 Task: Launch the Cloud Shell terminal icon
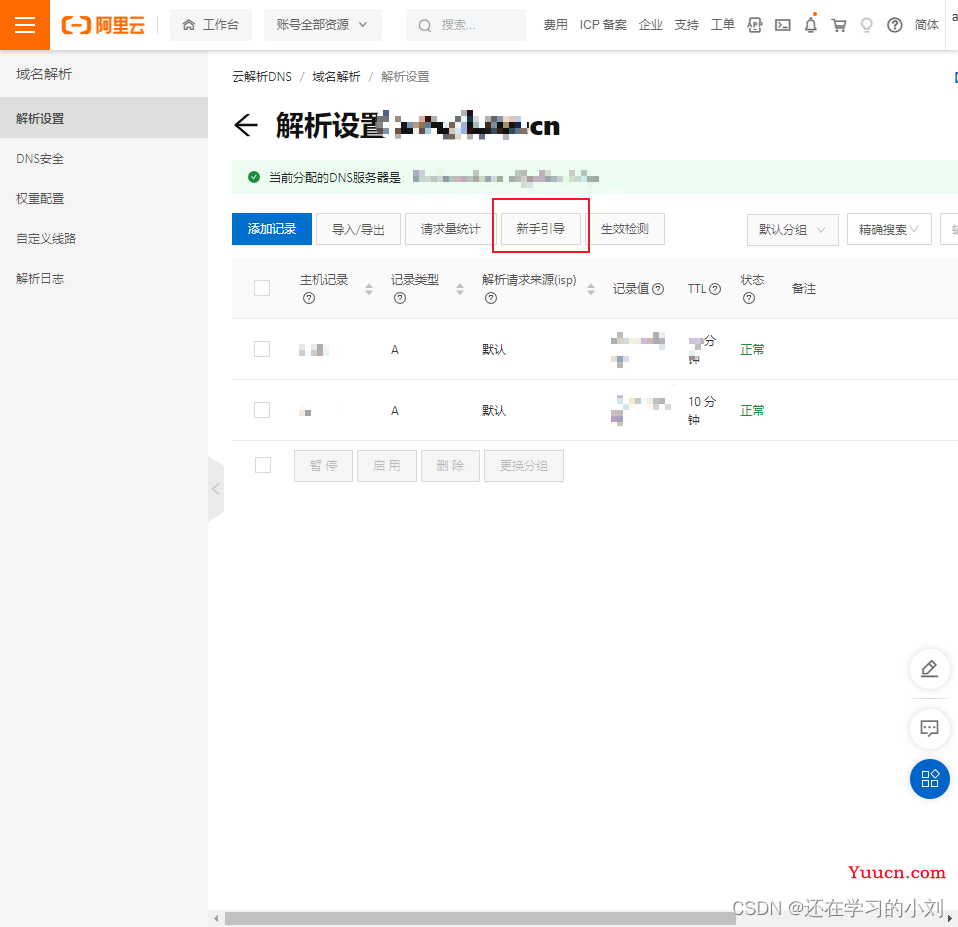tap(783, 25)
